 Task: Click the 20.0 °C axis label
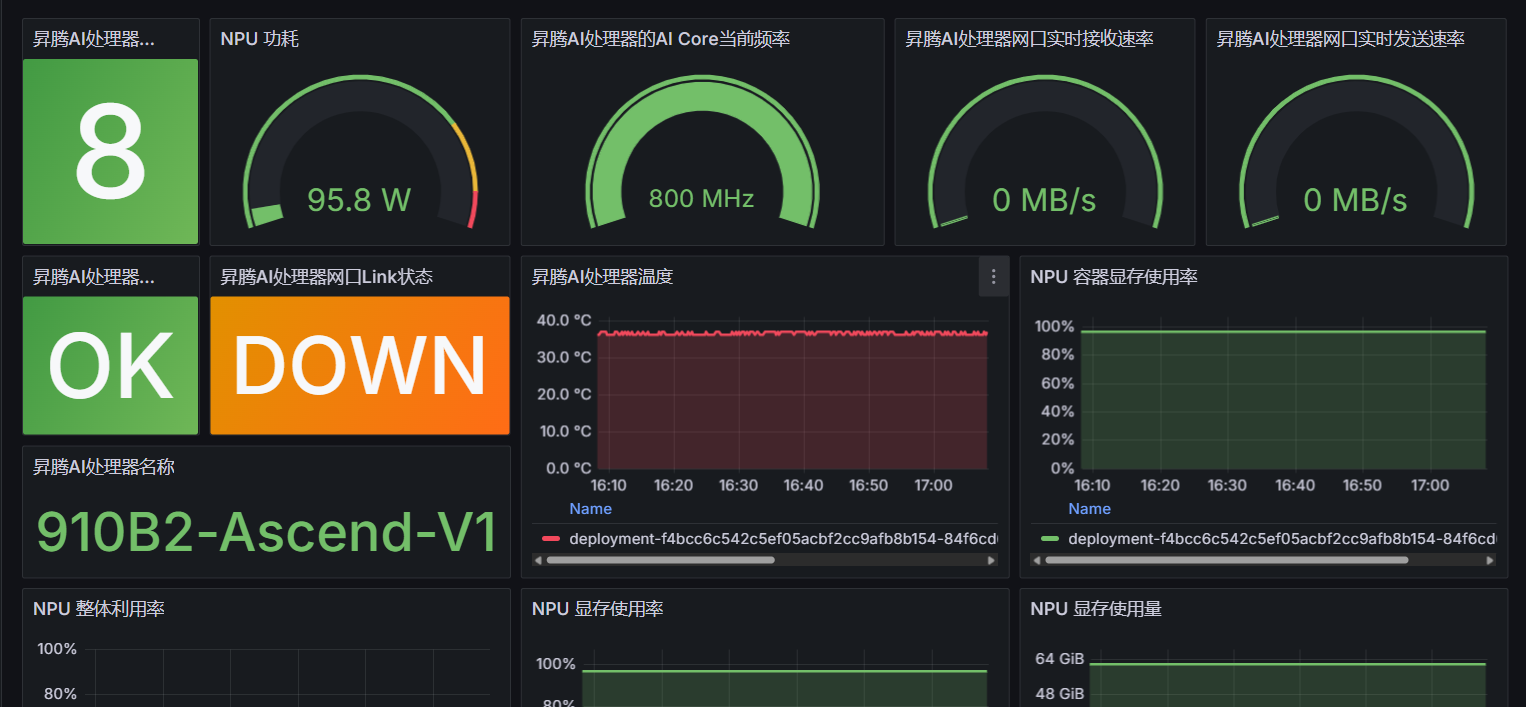click(x=564, y=394)
